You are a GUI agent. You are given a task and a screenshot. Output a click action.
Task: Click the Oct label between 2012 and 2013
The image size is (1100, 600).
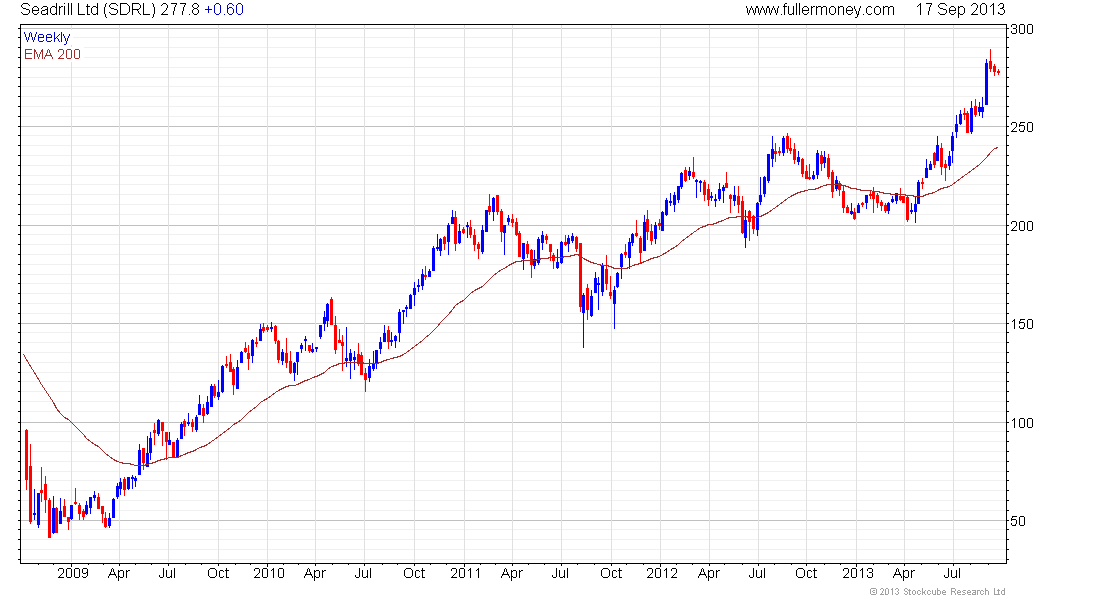(806, 573)
